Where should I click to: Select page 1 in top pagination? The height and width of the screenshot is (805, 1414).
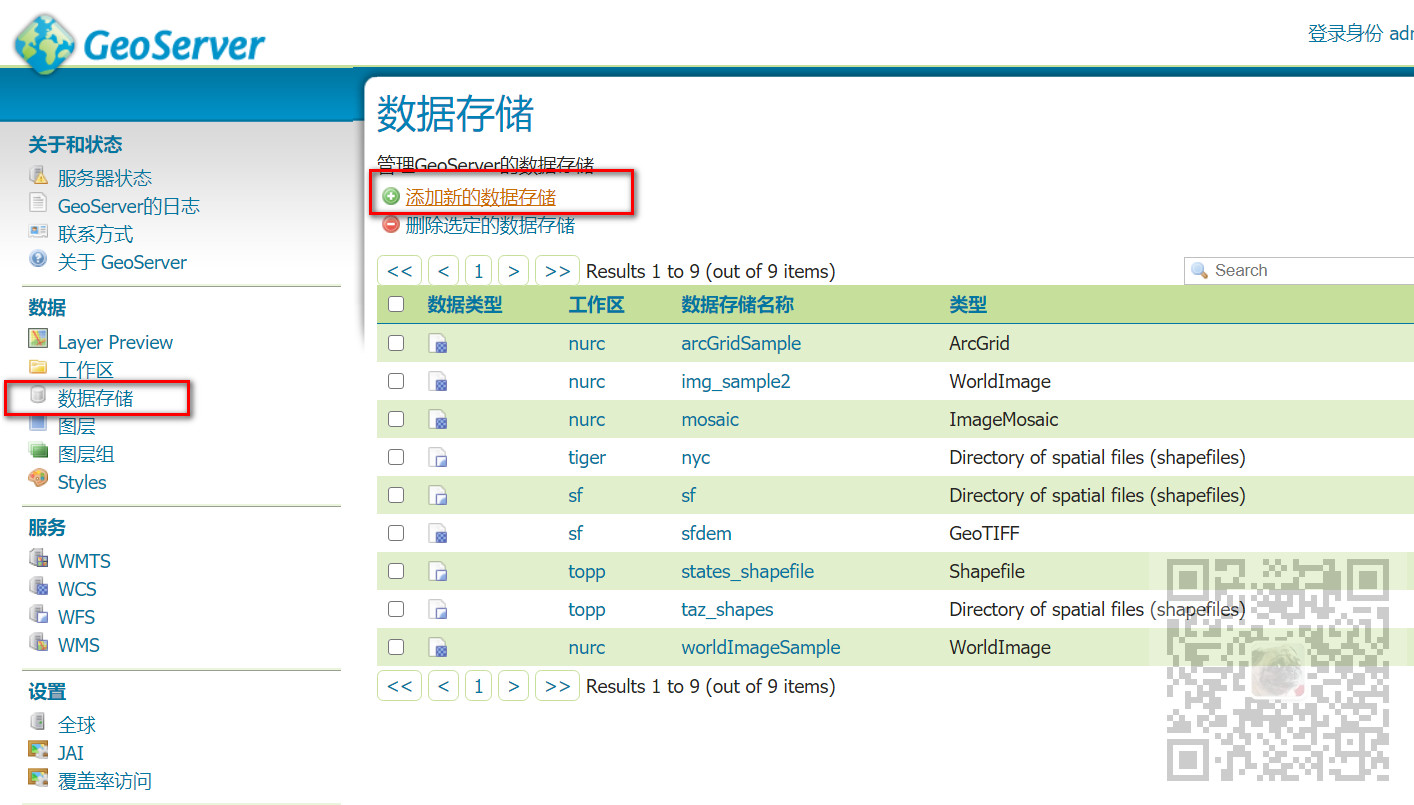tap(479, 271)
